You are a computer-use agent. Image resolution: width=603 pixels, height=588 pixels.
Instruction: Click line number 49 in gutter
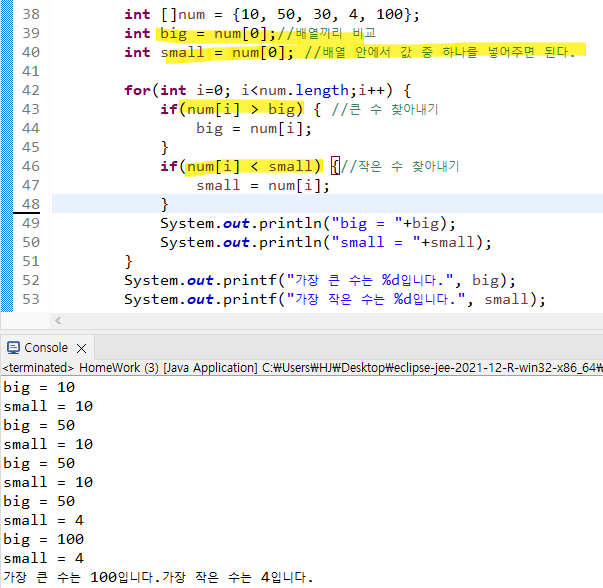coord(31,223)
